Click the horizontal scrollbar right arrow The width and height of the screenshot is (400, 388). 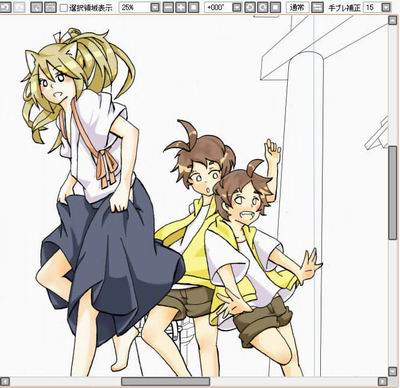click(383, 381)
